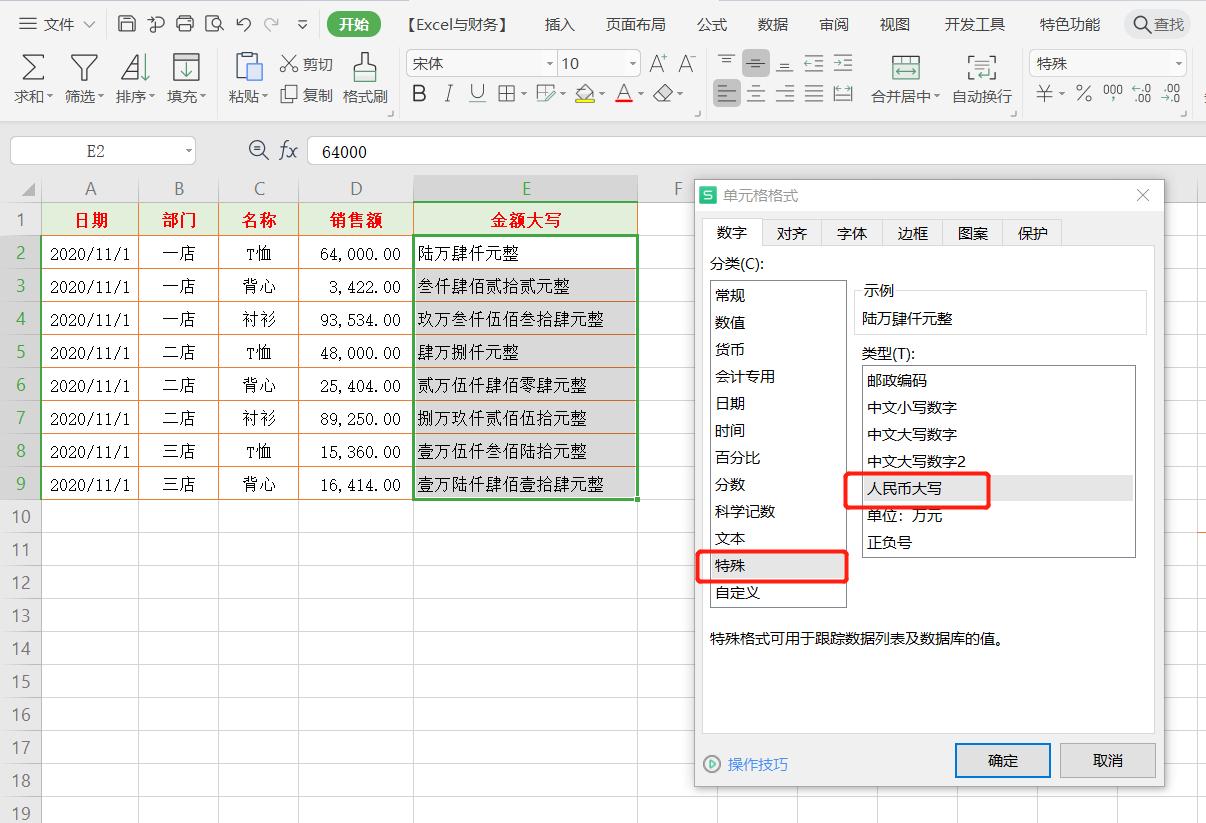The height and width of the screenshot is (823, 1206).
Task: Open the font color picker
Action: 624,93
